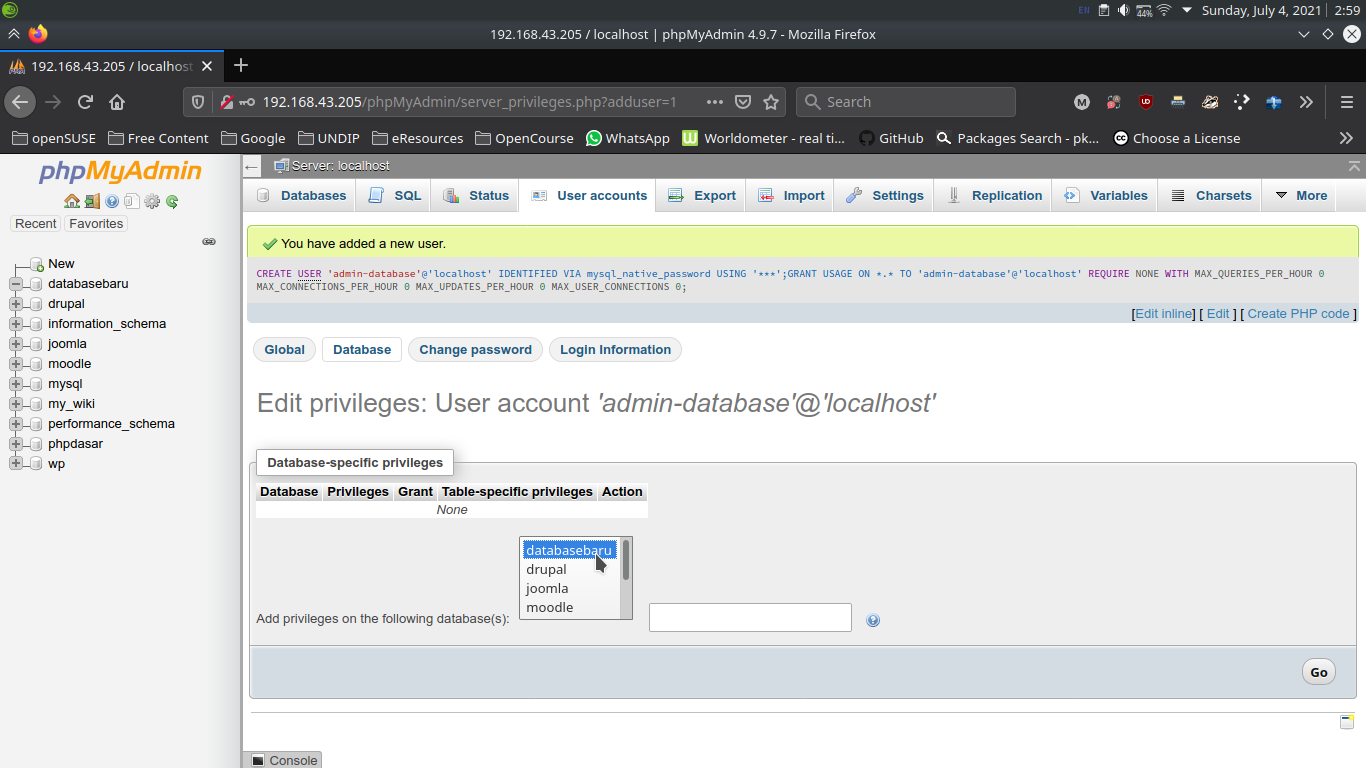Expand system tray hidden icons arrow
1366x768 pixels.
(1187, 10)
